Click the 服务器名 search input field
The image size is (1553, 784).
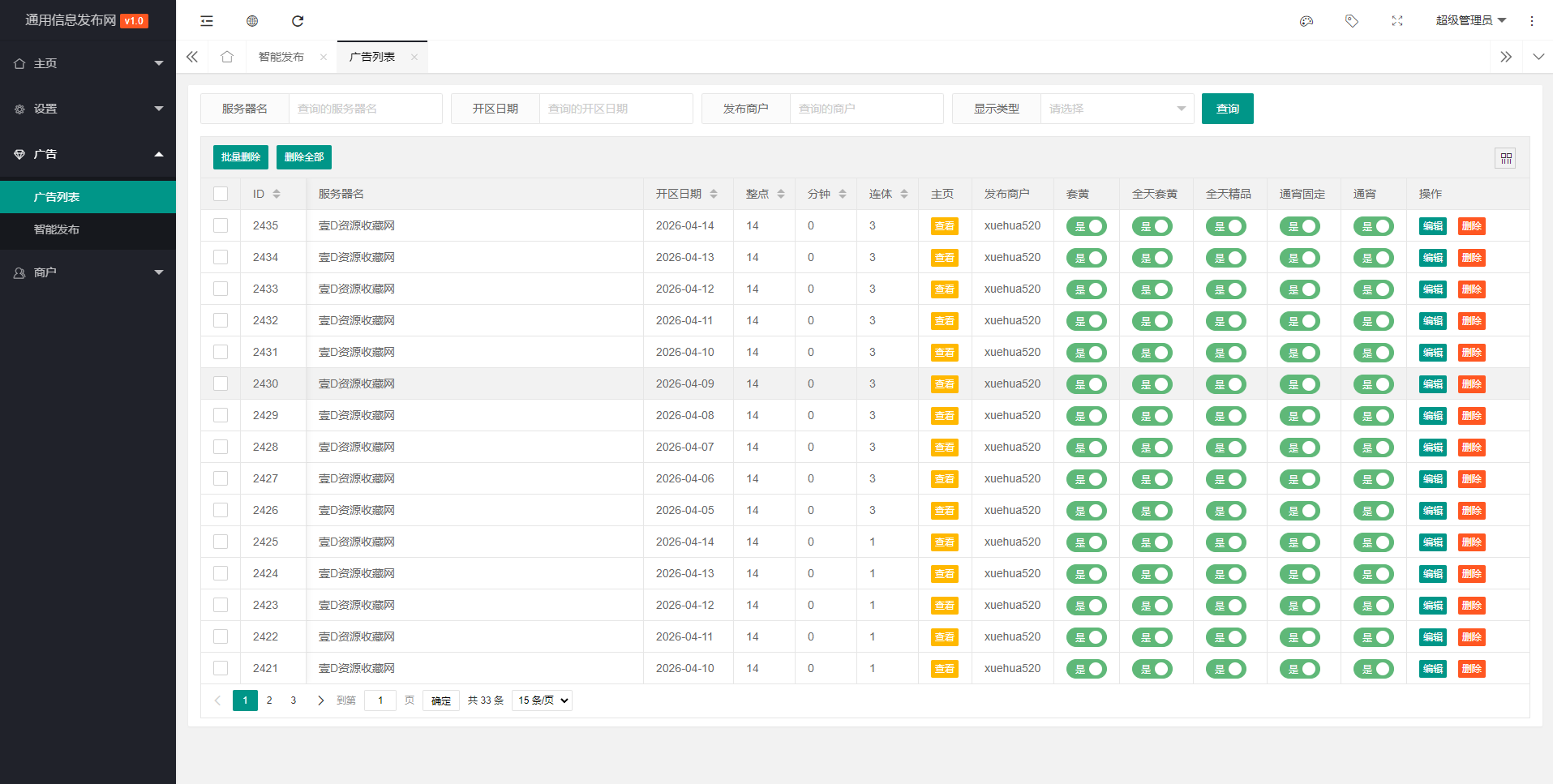click(365, 109)
